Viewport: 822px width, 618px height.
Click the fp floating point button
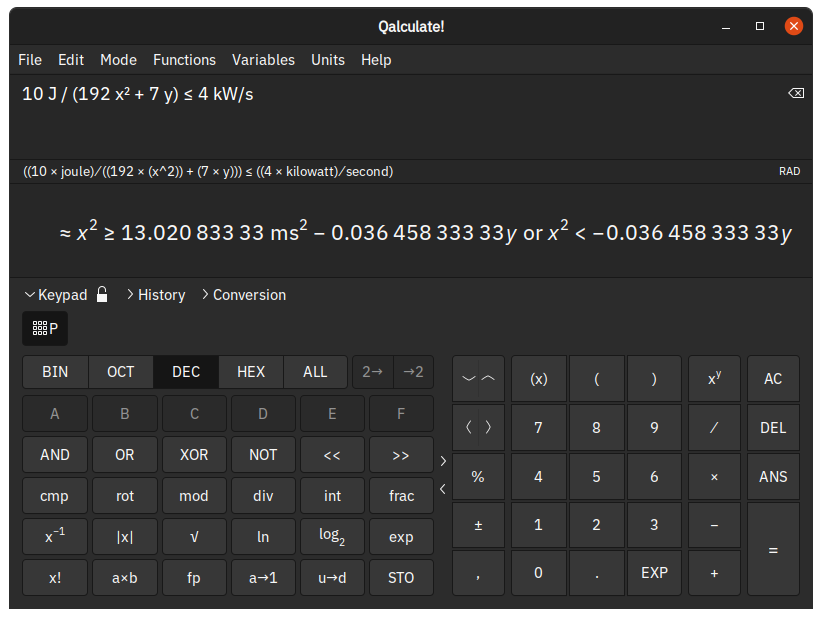[x=194, y=577]
